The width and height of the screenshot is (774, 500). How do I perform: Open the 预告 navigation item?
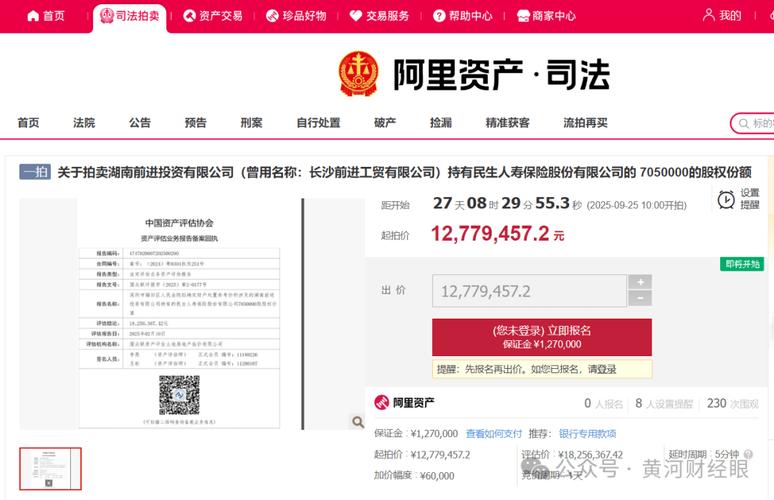[195, 122]
